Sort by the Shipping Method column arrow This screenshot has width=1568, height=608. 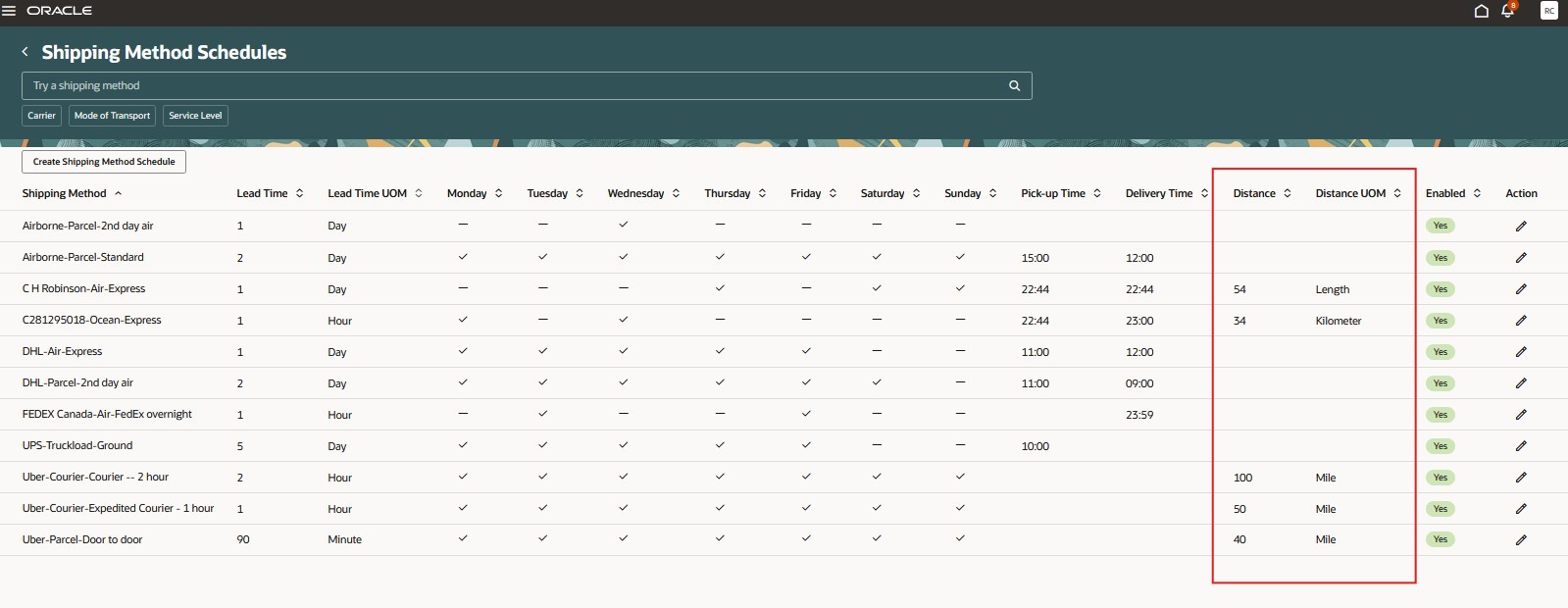(118, 193)
